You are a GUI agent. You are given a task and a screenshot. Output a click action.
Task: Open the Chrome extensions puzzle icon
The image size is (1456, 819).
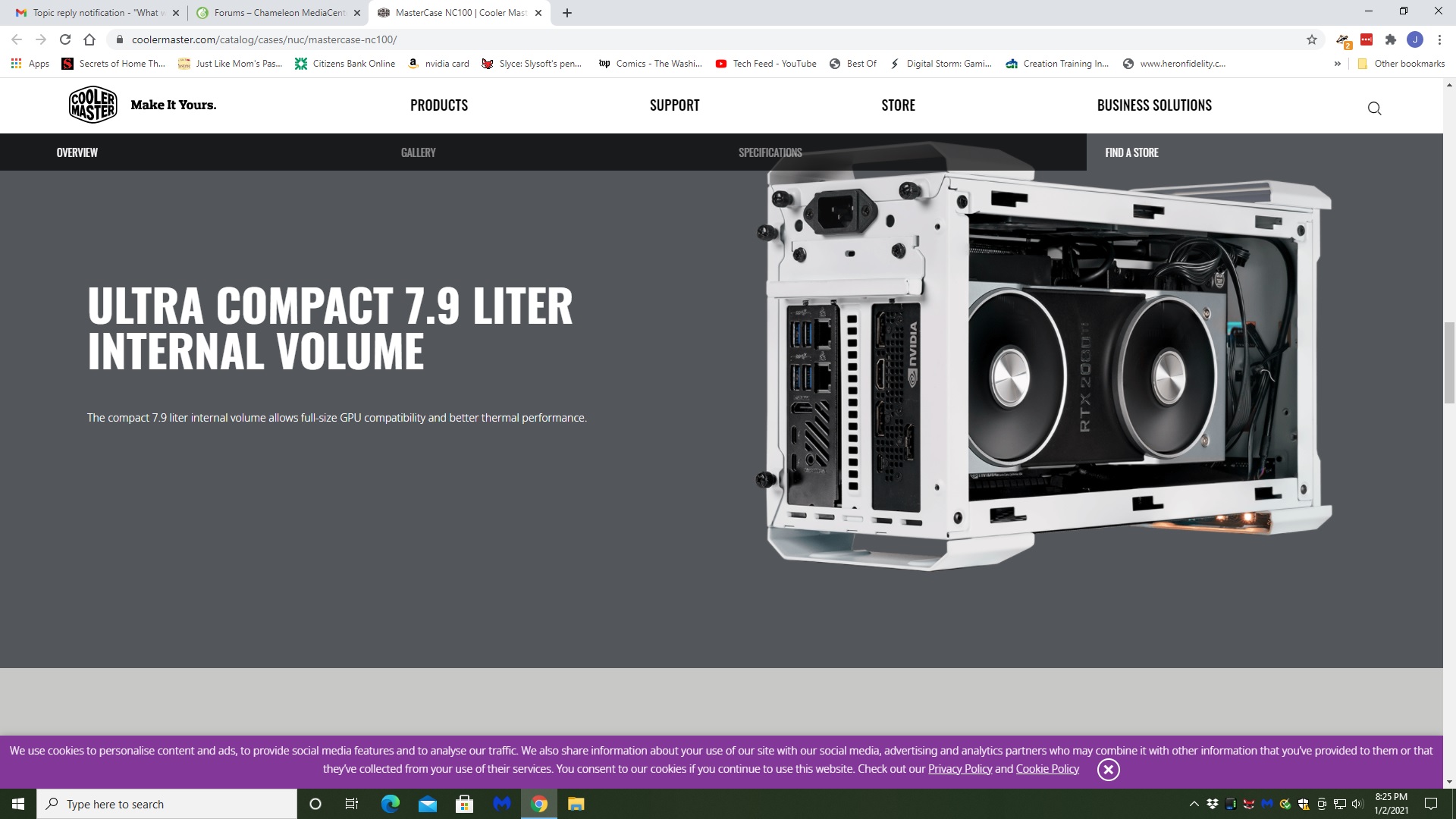click(1391, 39)
